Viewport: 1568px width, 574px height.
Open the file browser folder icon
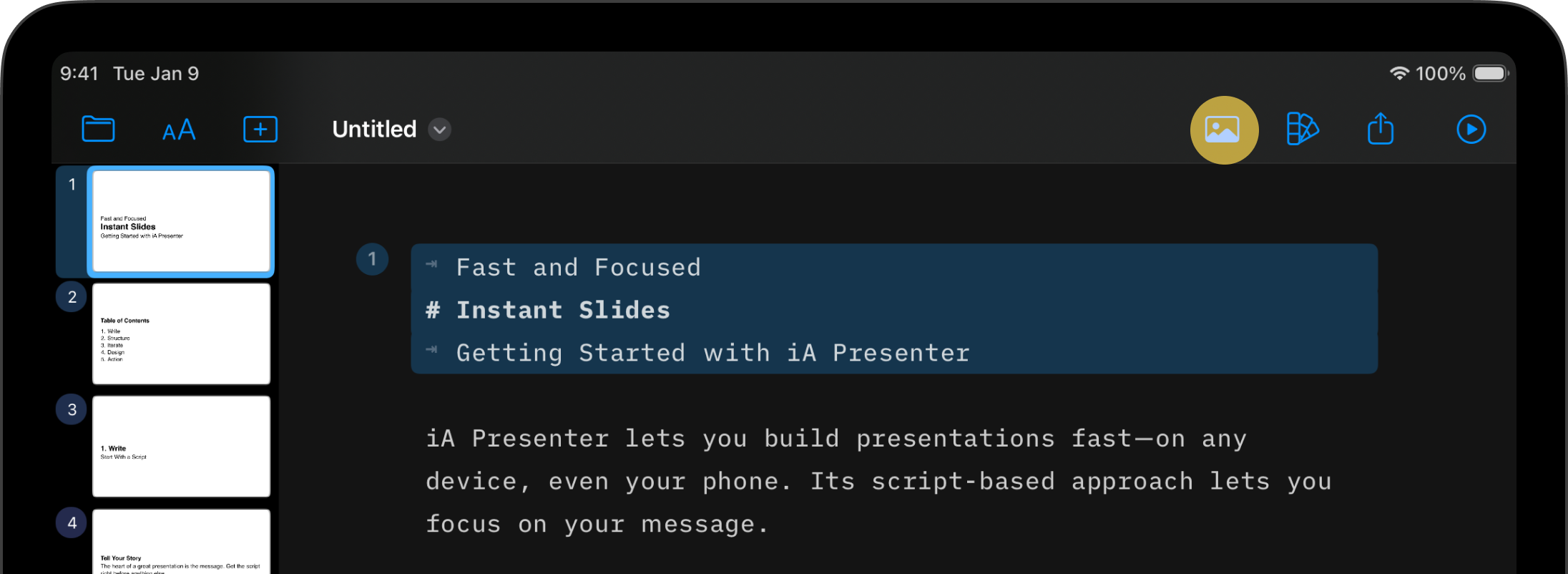click(x=98, y=130)
